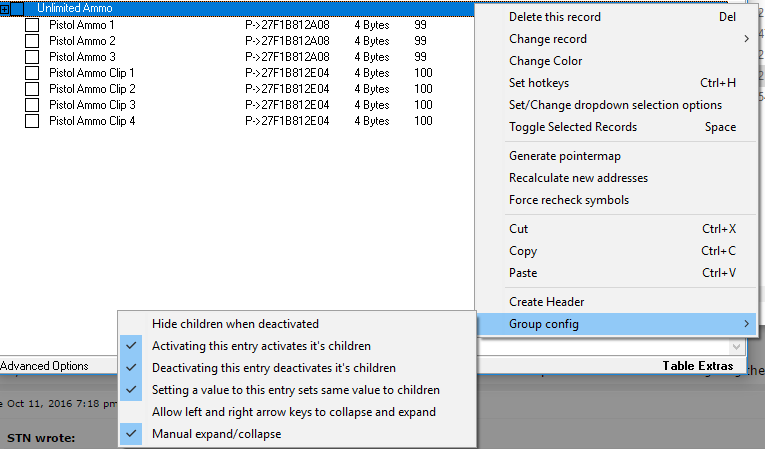Open the Change record submenu

[548, 39]
